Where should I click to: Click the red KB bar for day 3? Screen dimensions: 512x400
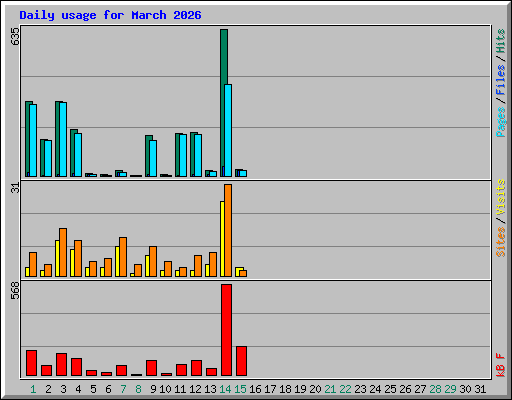[x=62, y=364]
